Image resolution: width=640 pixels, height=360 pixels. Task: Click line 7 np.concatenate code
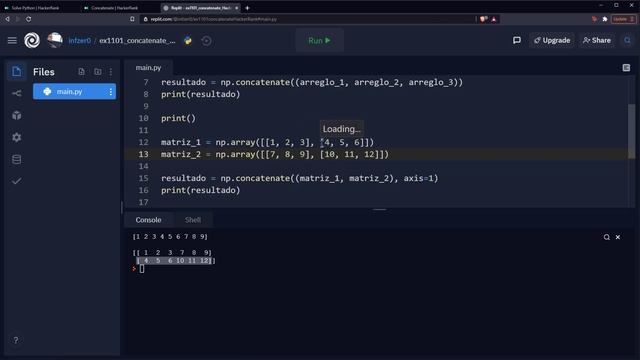point(312,82)
